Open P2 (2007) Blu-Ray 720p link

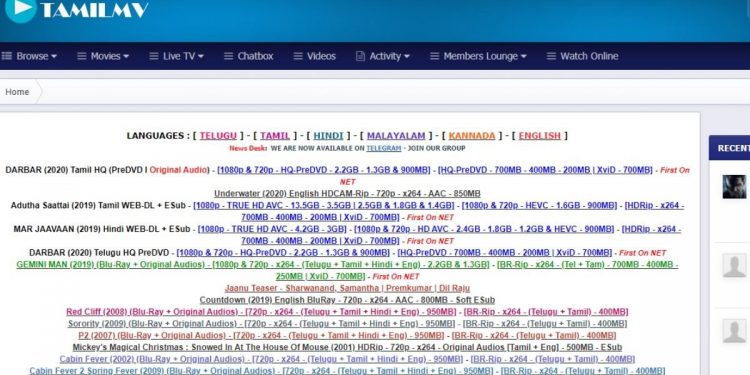click(x=261, y=335)
